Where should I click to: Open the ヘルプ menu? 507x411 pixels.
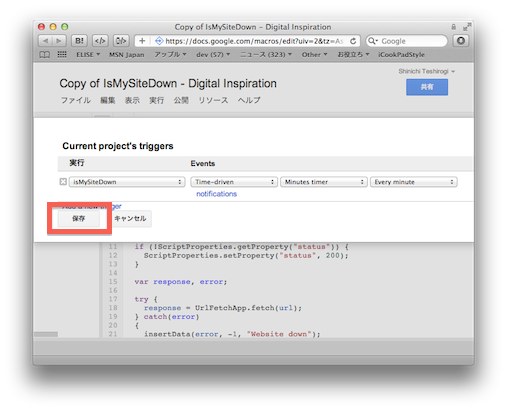[x=249, y=100]
